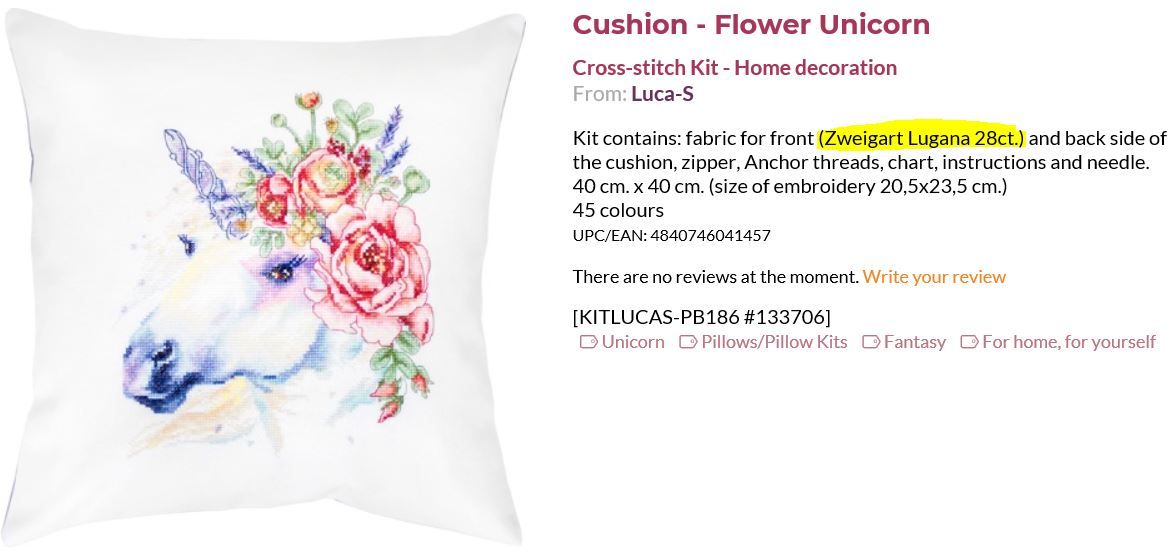This screenshot has height=559, width=1175.
Task: Click the Cushion - Flower Unicorn title
Action: pyautogui.click(x=751, y=24)
